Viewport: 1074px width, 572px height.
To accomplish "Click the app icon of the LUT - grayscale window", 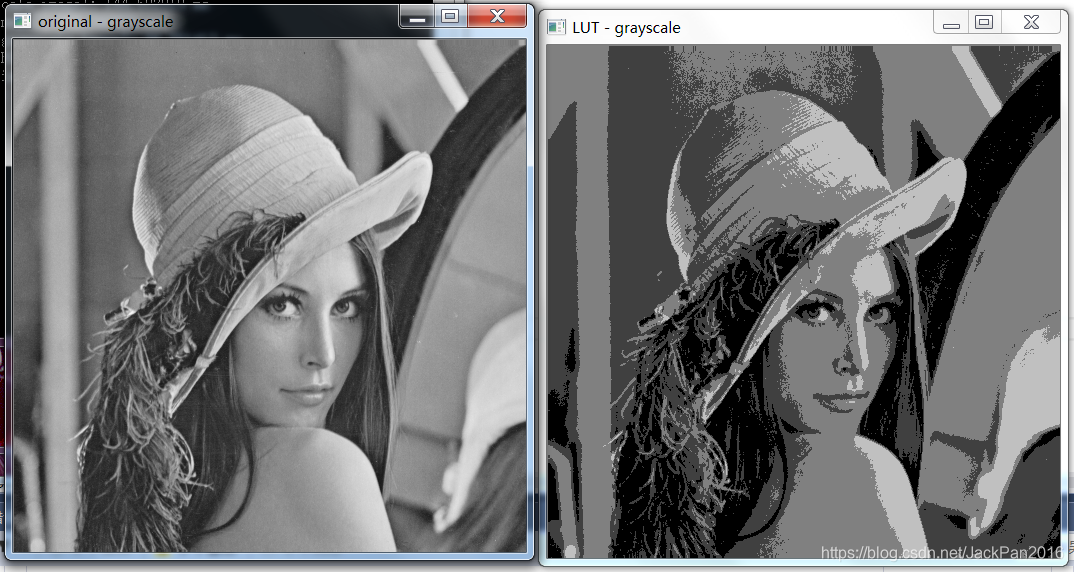I will point(556,27).
